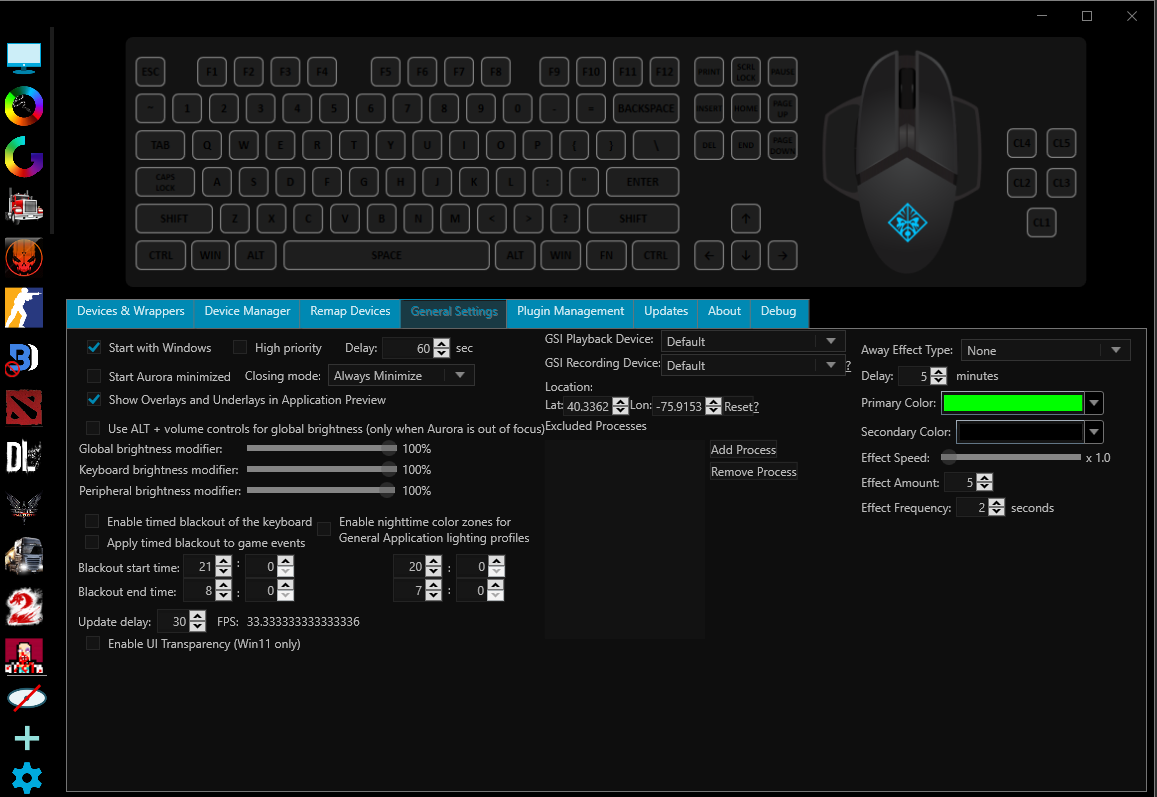The height and width of the screenshot is (797, 1157).
Task: Select the Elite Dangerous winged profile icon
Action: coord(24,508)
